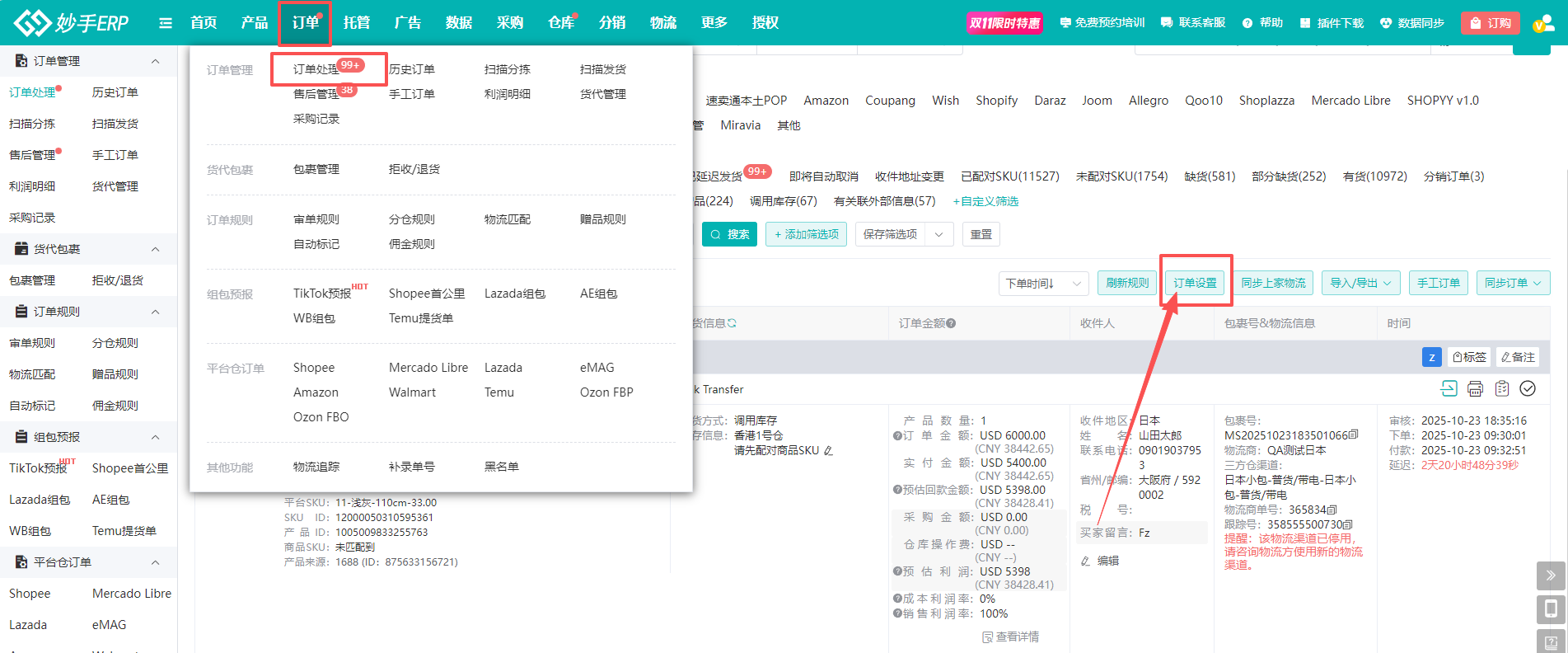The image size is (1568, 653).
Task: Click the mobile phone icon floating button
Action: [1550, 609]
